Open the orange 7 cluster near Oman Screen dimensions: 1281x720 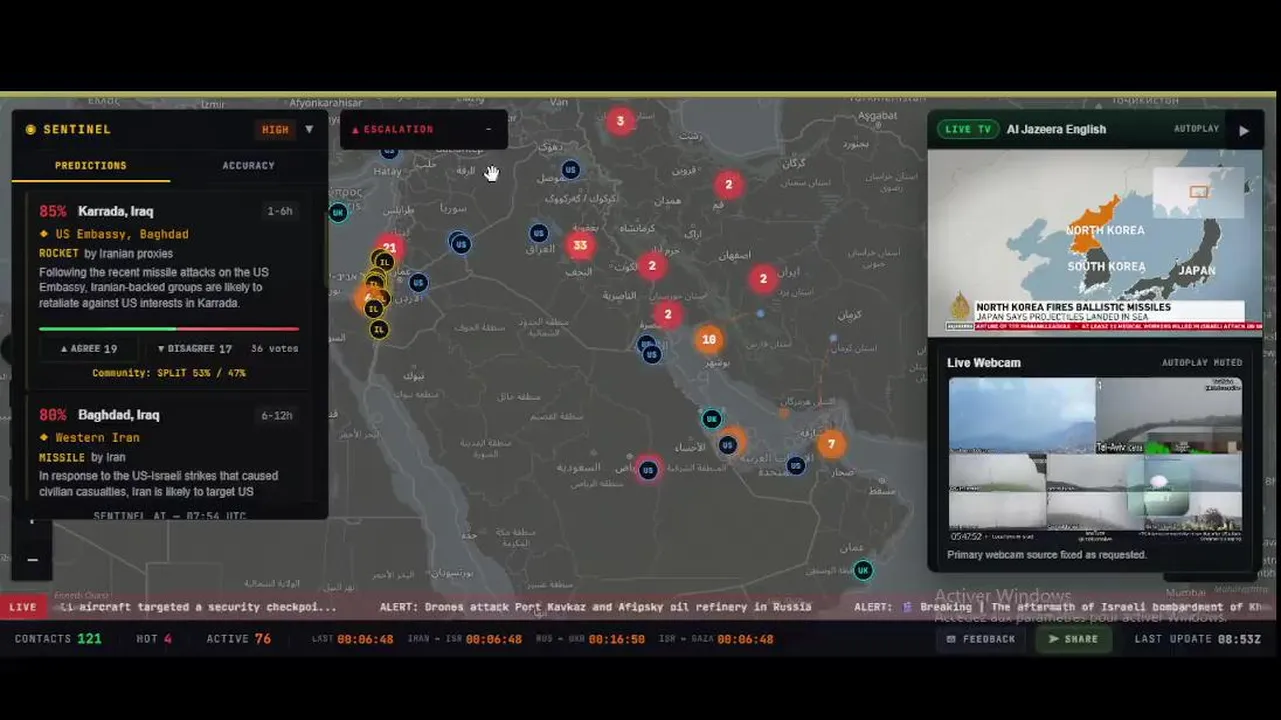(831, 444)
